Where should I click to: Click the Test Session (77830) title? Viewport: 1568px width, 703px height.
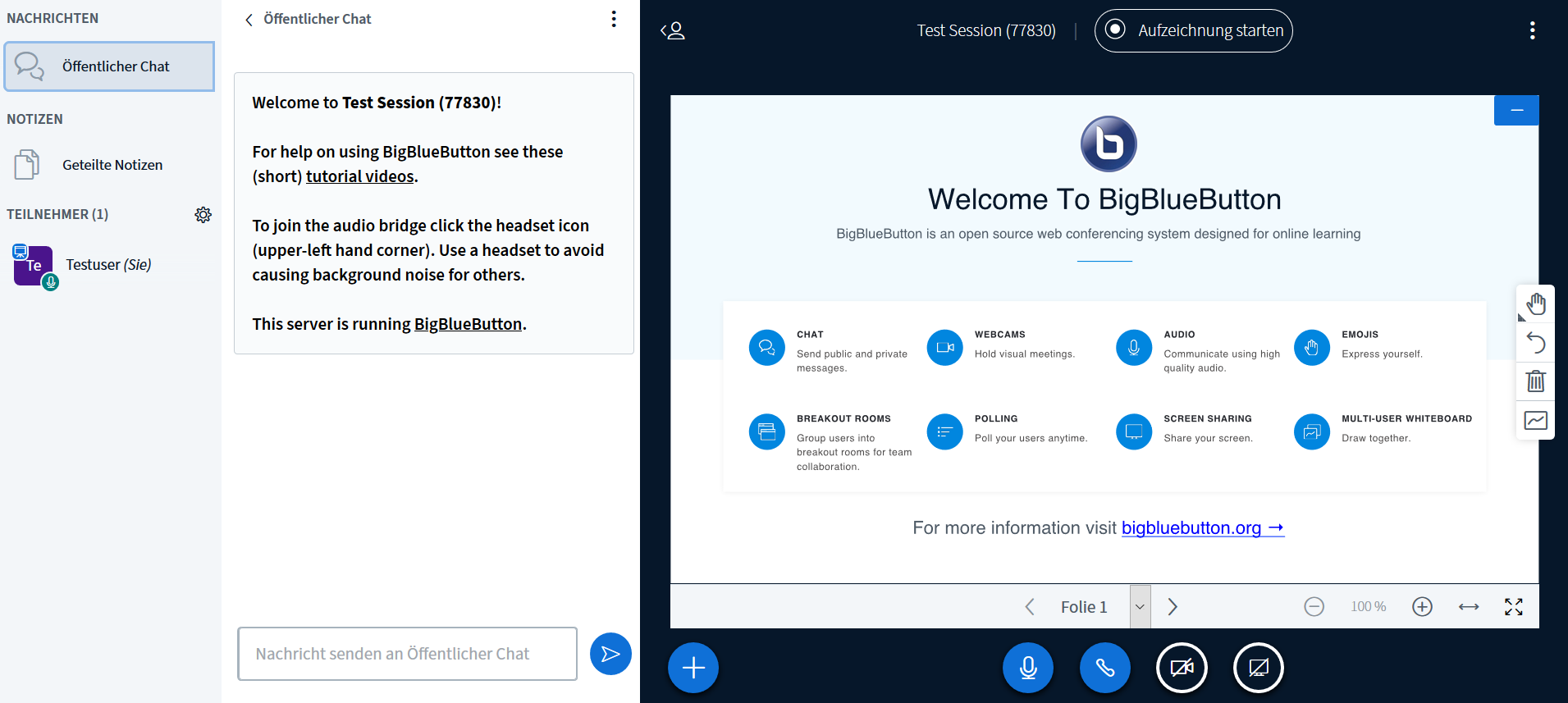(x=986, y=30)
